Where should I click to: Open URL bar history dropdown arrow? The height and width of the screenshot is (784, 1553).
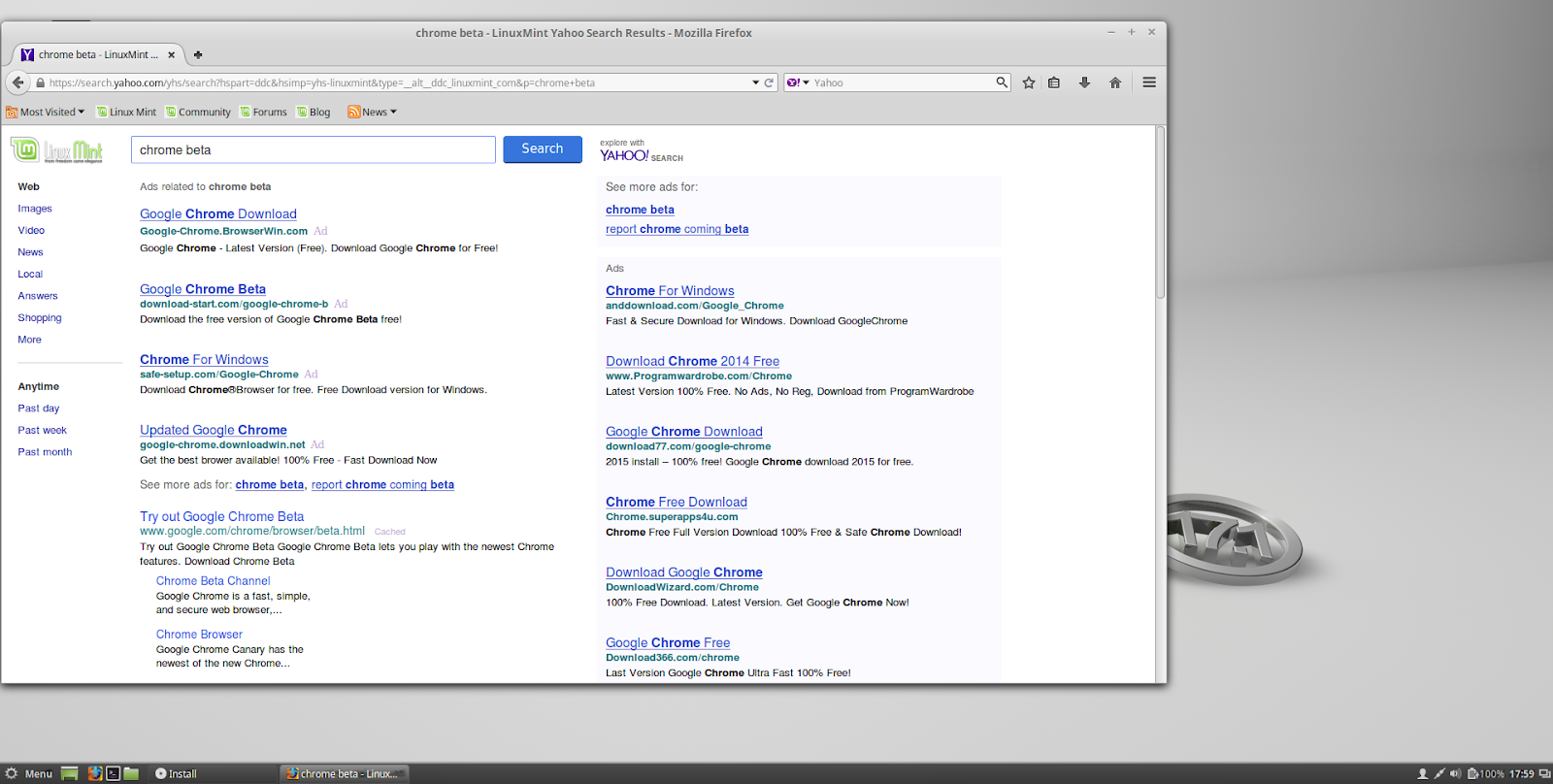(x=756, y=82)
